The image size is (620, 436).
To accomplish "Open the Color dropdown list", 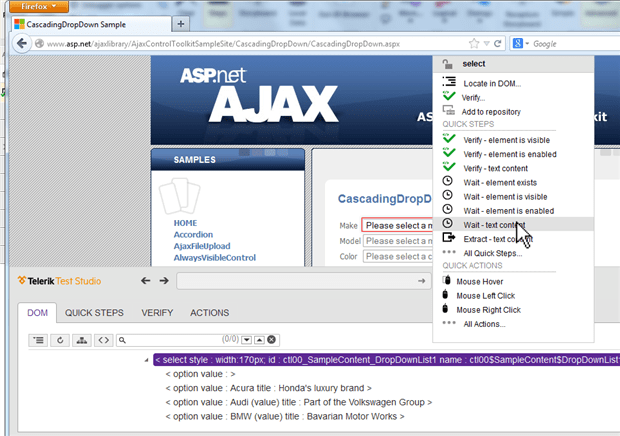I will point(398,257).
